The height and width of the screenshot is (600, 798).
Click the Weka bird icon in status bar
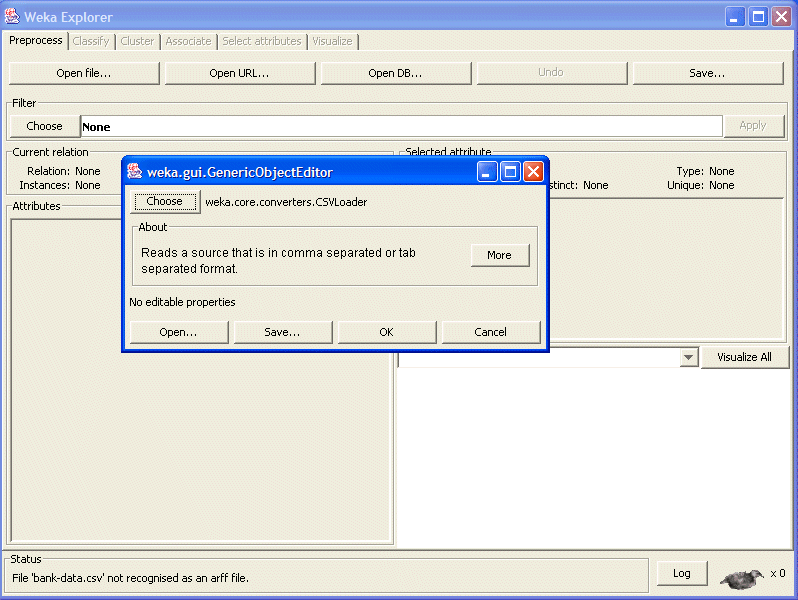(742, 577)
